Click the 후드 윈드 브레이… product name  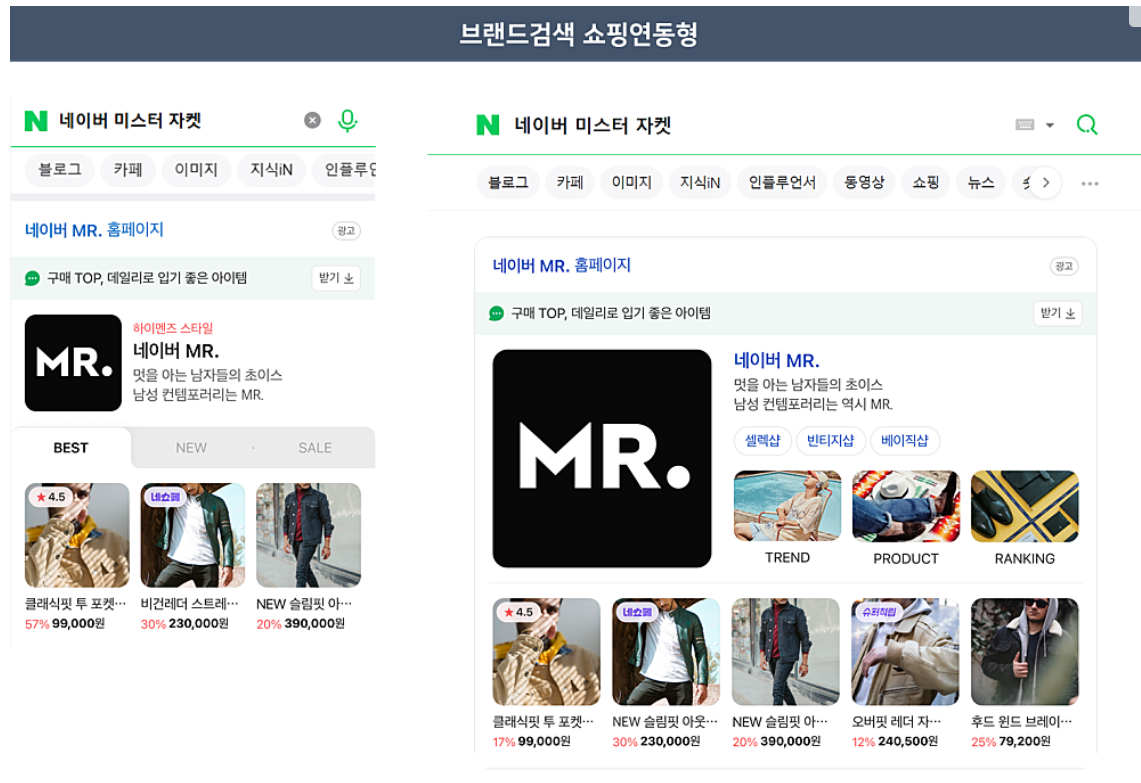coord(1022,722)
